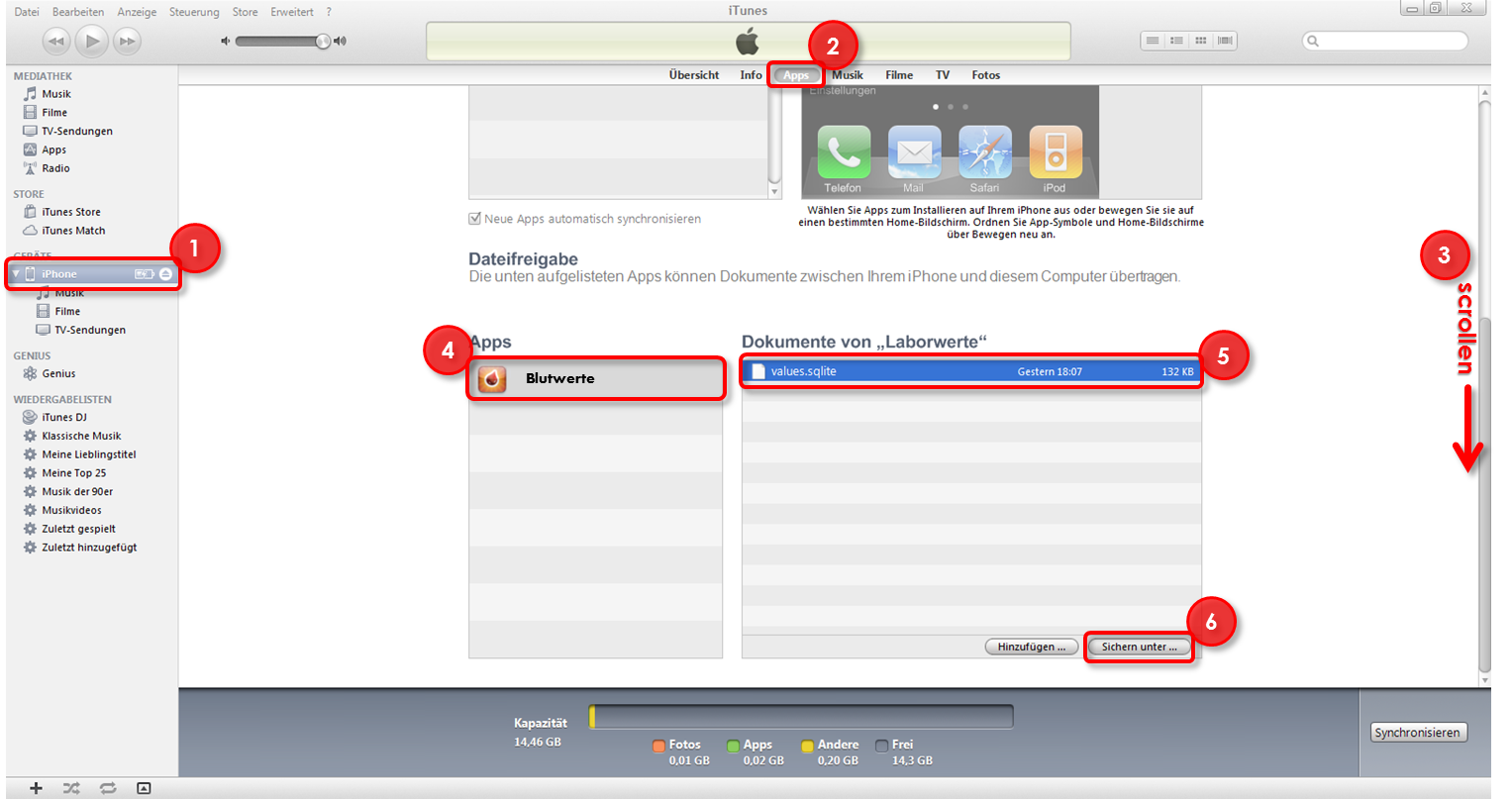Viewport: 1512px width, 799px height.
Task: Switch to list view icon
Action: 1152,41
